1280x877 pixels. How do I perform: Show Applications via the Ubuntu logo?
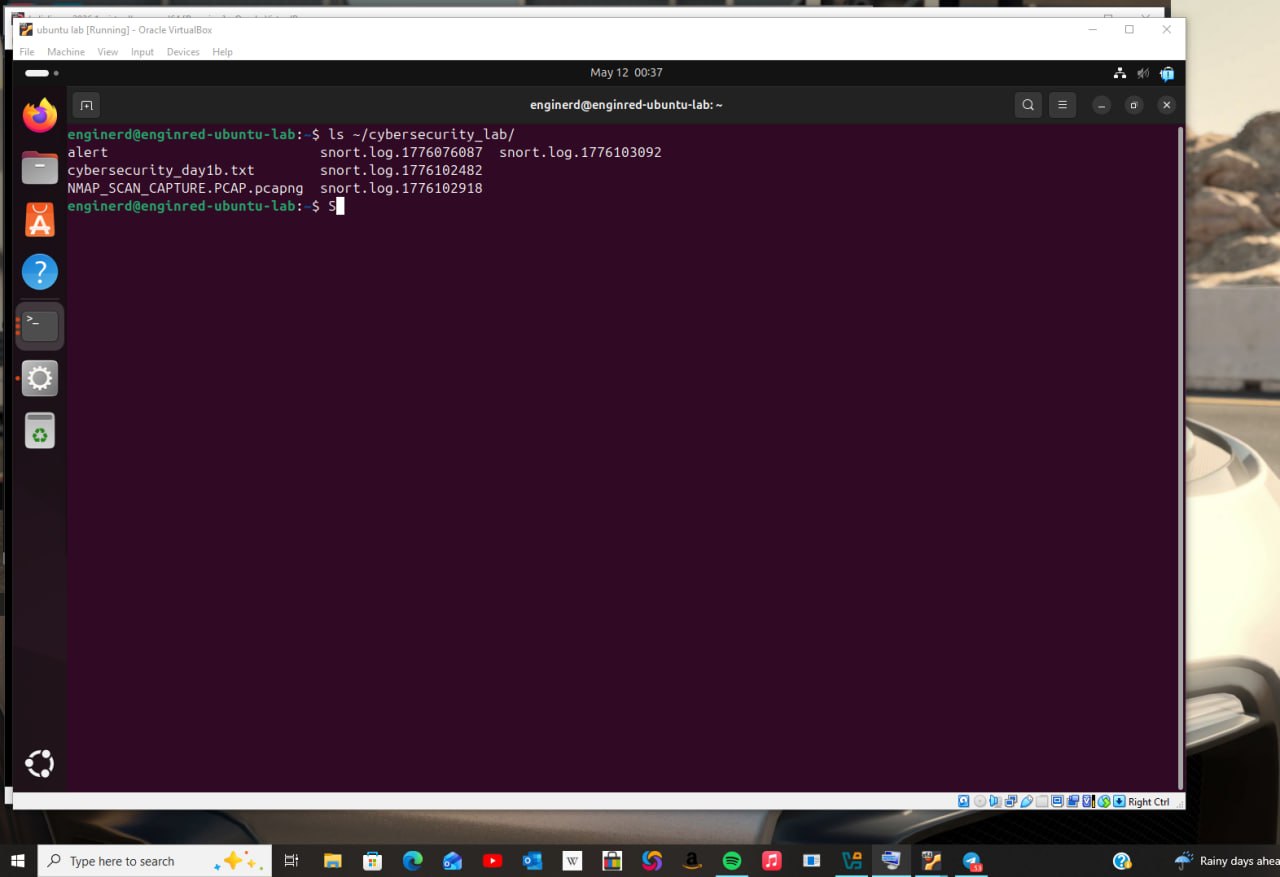click(40, 764)
